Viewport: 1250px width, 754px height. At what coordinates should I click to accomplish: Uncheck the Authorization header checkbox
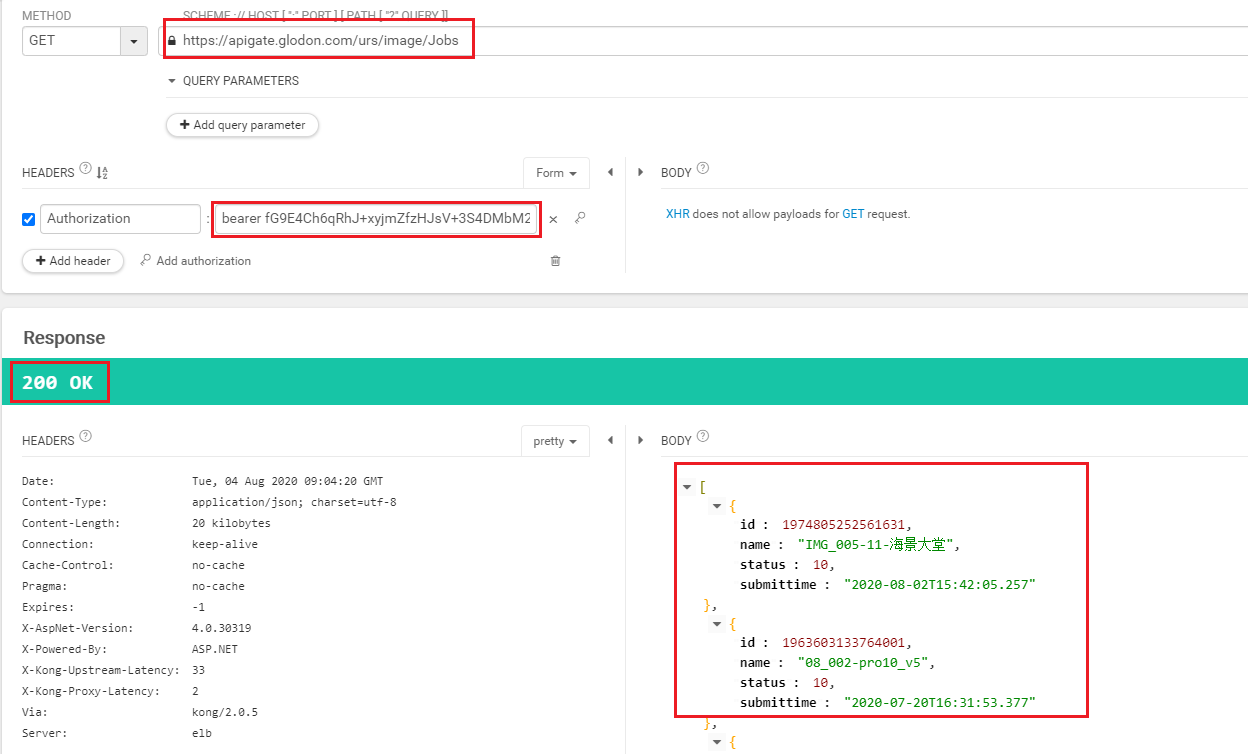(29, 219)
